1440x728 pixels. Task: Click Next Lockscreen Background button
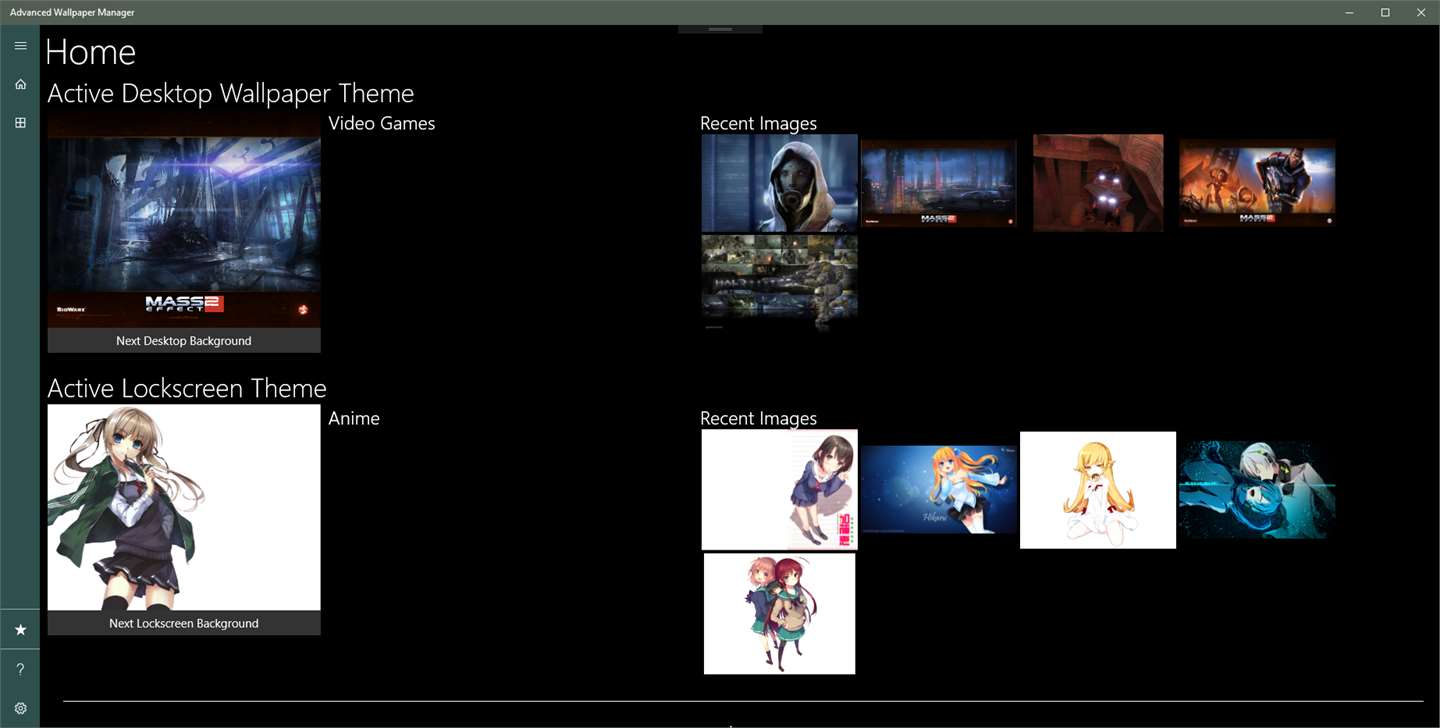point(184,623)
